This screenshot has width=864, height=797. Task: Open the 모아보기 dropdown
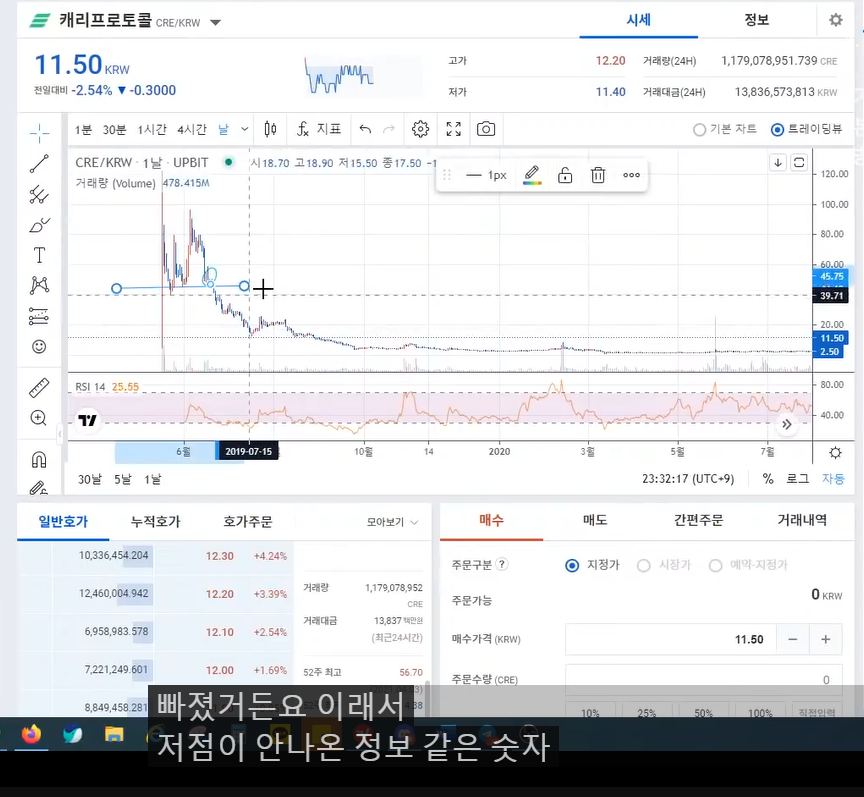coord(392,522)
